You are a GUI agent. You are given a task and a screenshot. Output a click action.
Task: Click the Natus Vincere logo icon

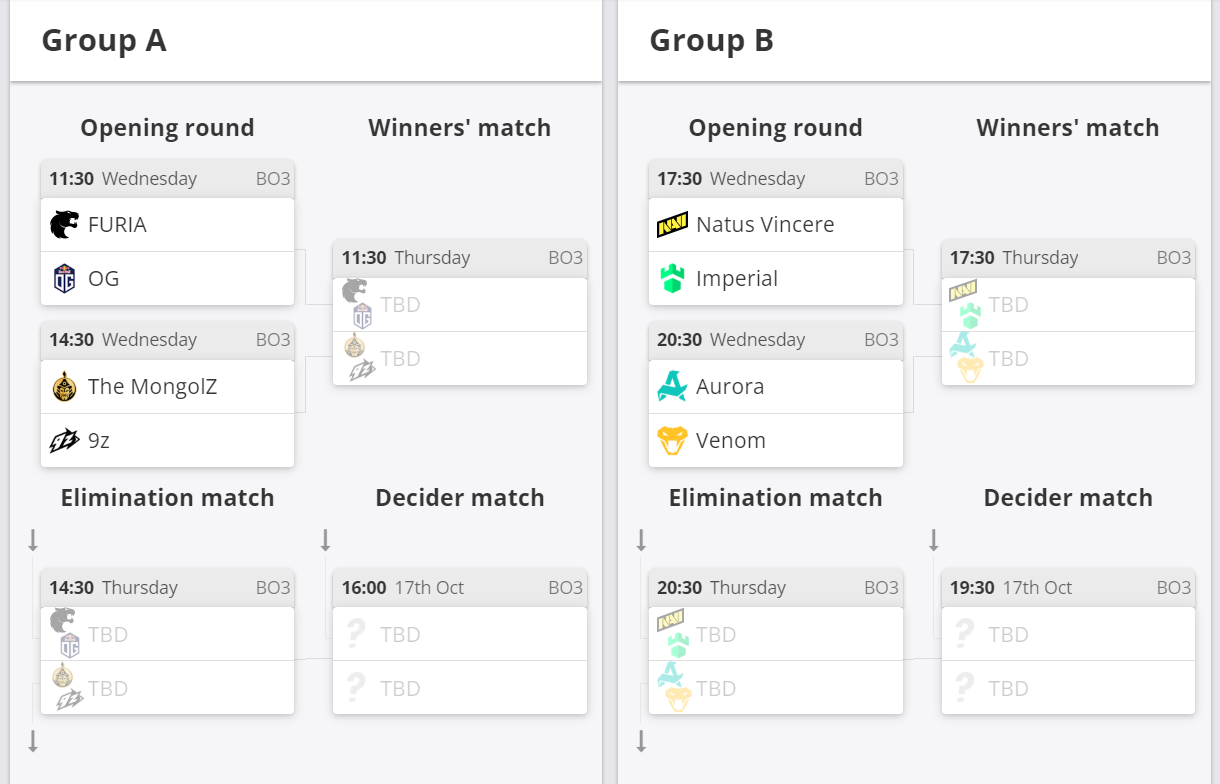[672, 225]
